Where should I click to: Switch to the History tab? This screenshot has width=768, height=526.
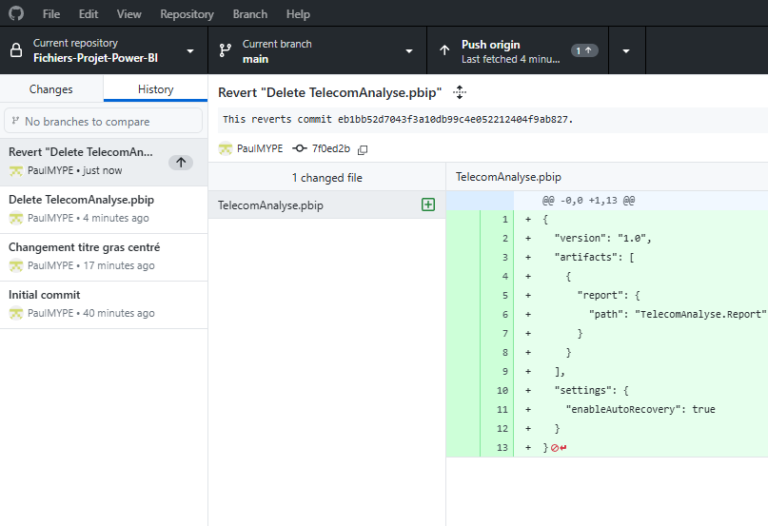tap(155, 89)
